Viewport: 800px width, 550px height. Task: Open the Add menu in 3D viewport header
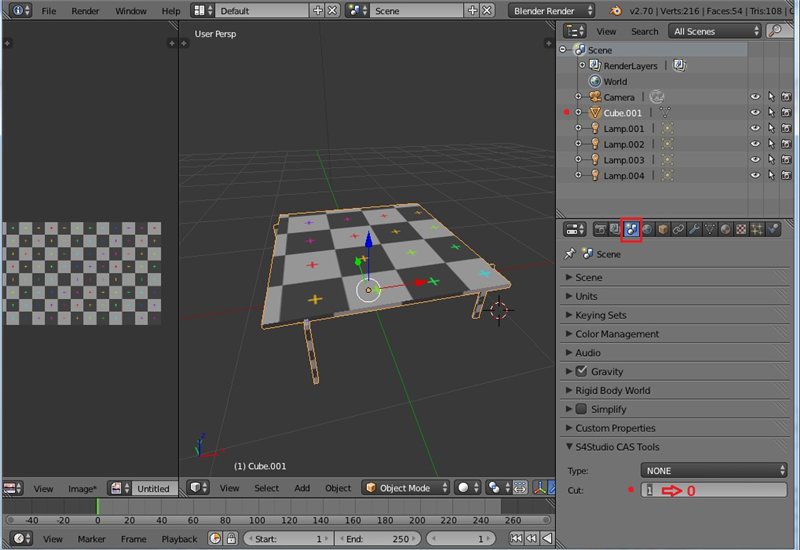pyautogui.click(x=301, y=488)
